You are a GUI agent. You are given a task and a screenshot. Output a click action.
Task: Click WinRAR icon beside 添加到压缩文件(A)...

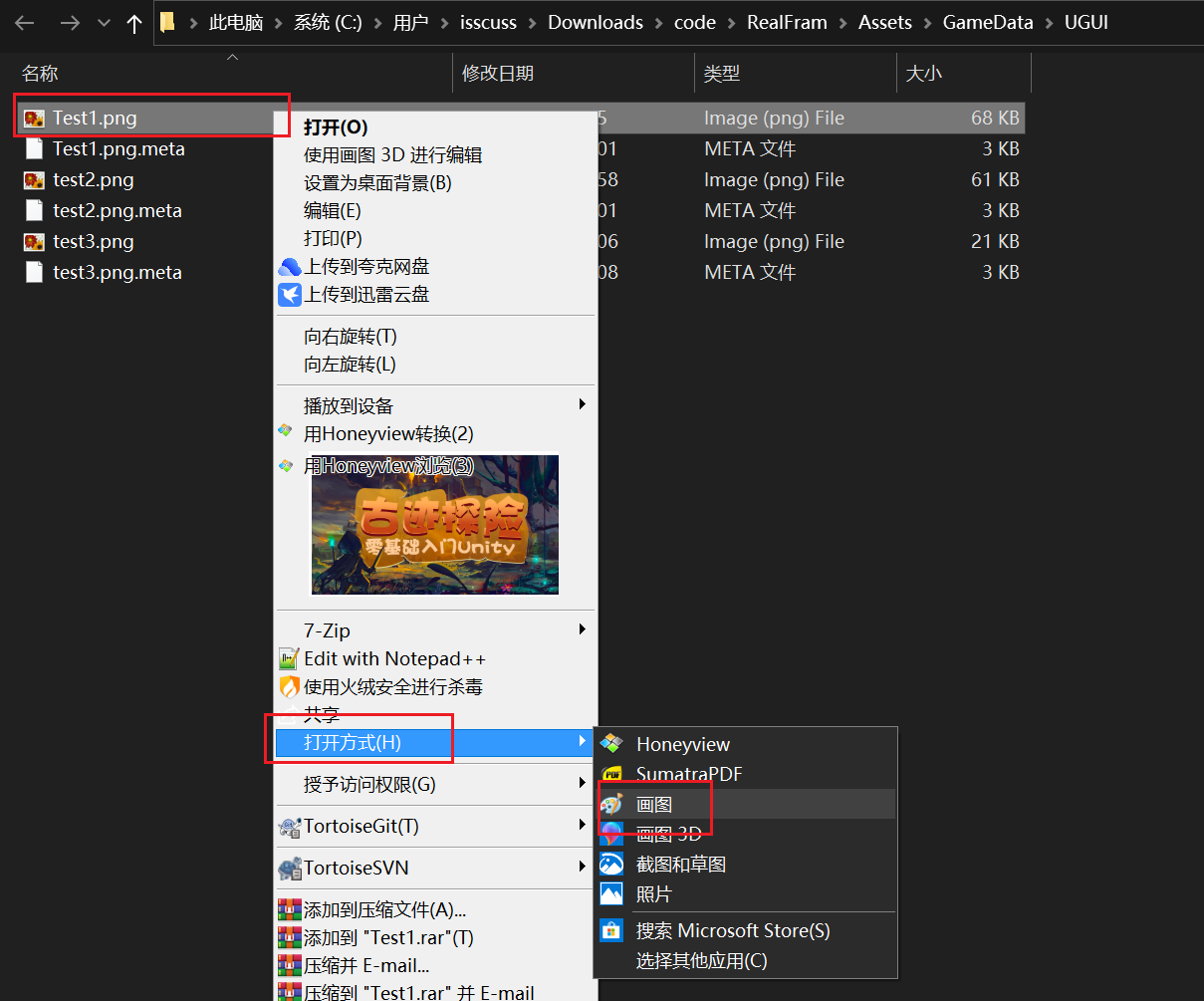click(x=289, y=910)
